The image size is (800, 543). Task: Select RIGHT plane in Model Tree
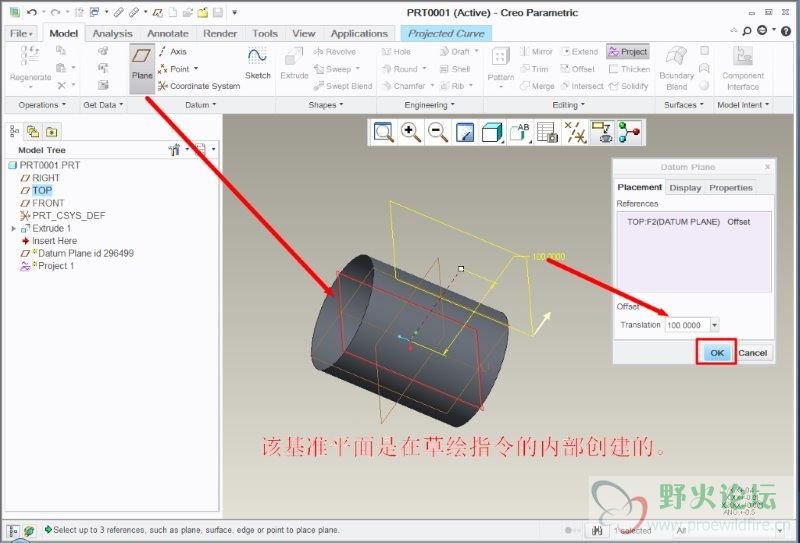[x=46, y=178]
